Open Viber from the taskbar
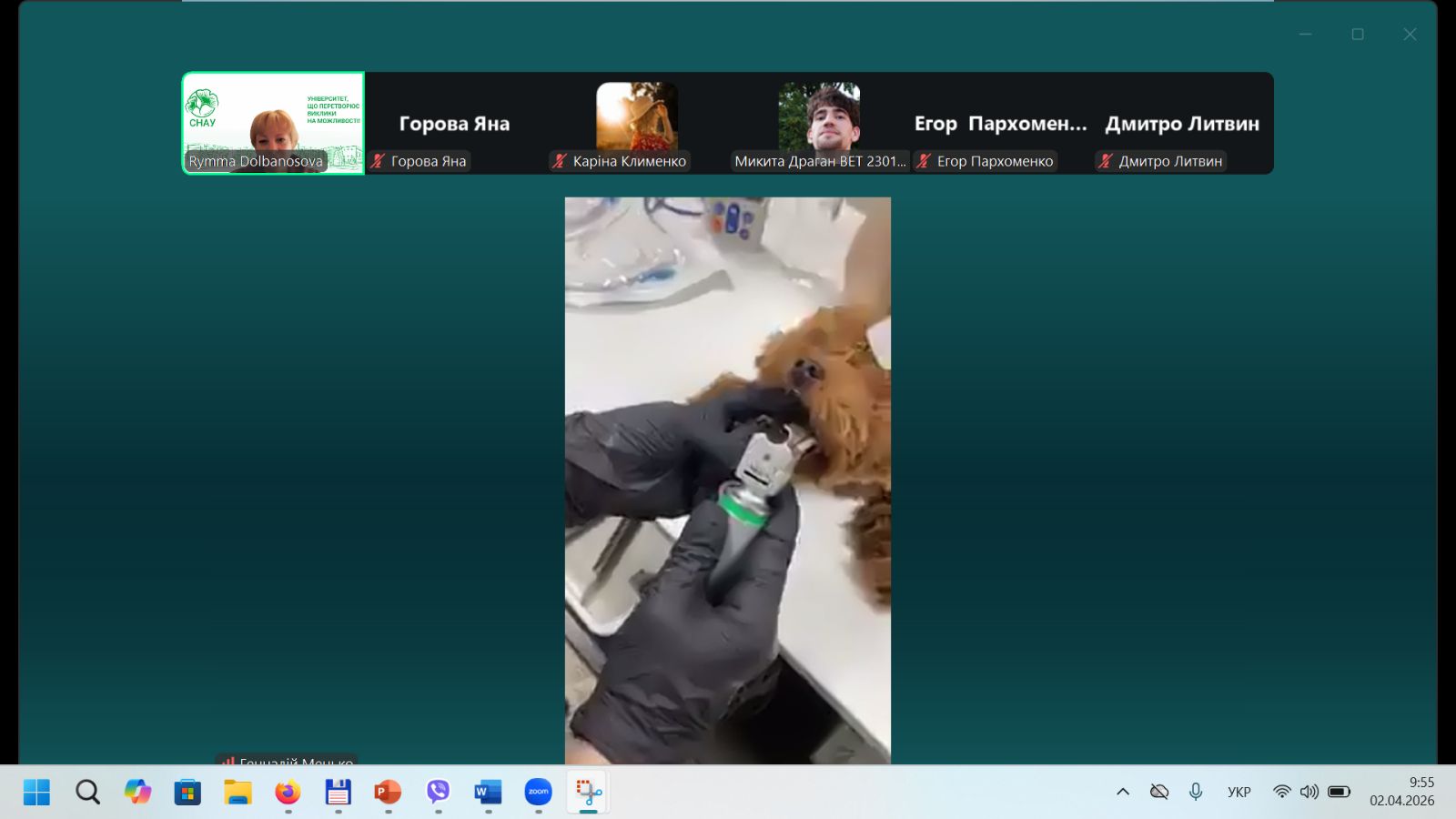 [x=439, y=792]
